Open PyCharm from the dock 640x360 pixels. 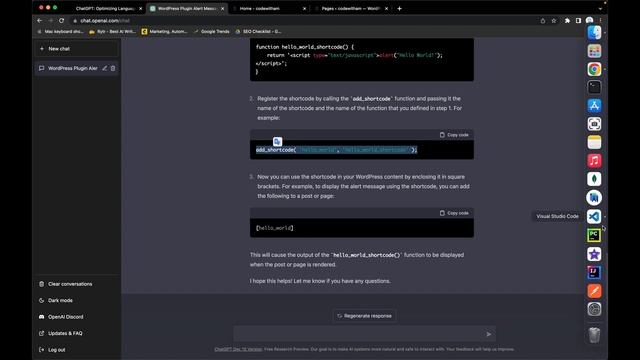(x=594, y=235)
